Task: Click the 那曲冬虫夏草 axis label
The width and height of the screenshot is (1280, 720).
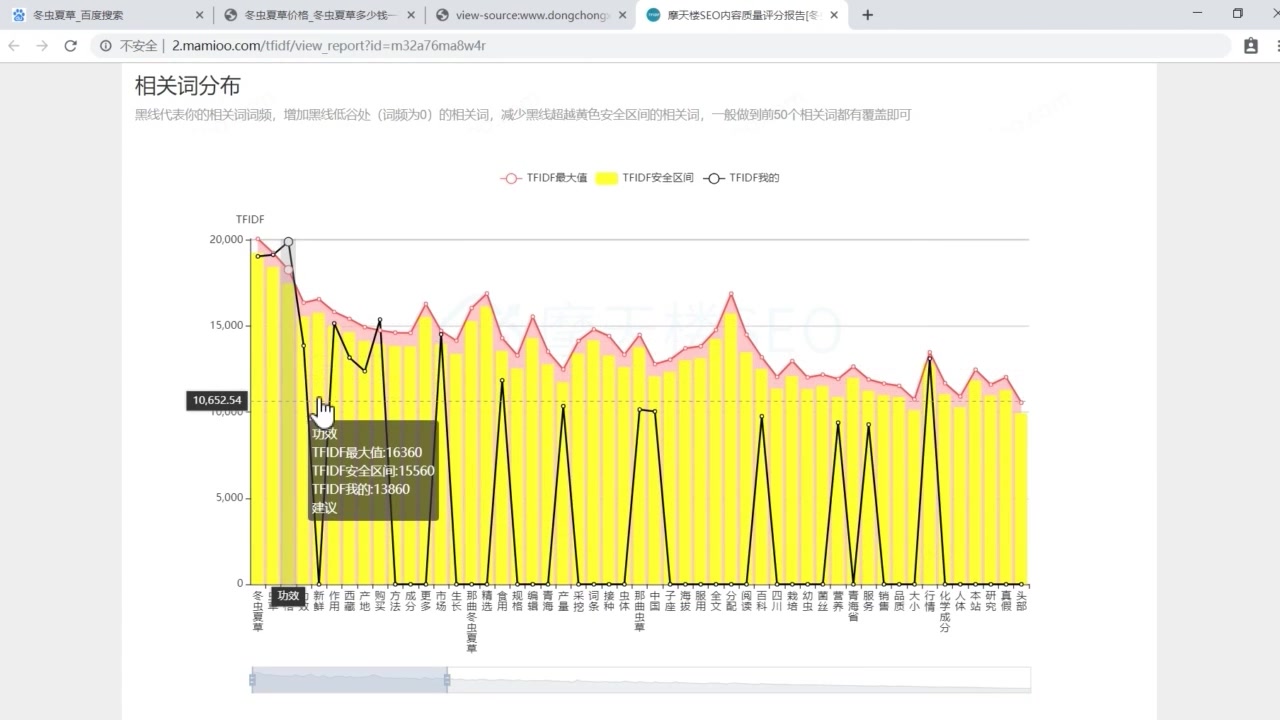Action: click(x=472, y=621)
